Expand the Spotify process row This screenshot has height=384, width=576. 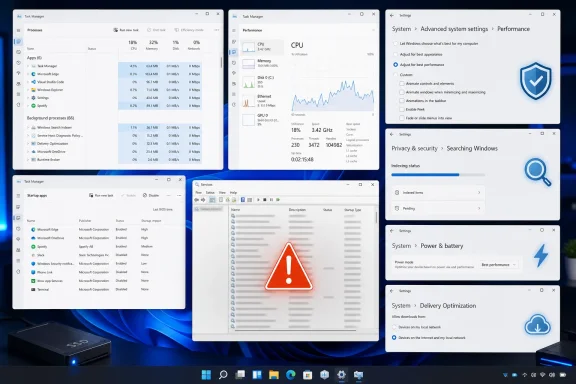28,106
